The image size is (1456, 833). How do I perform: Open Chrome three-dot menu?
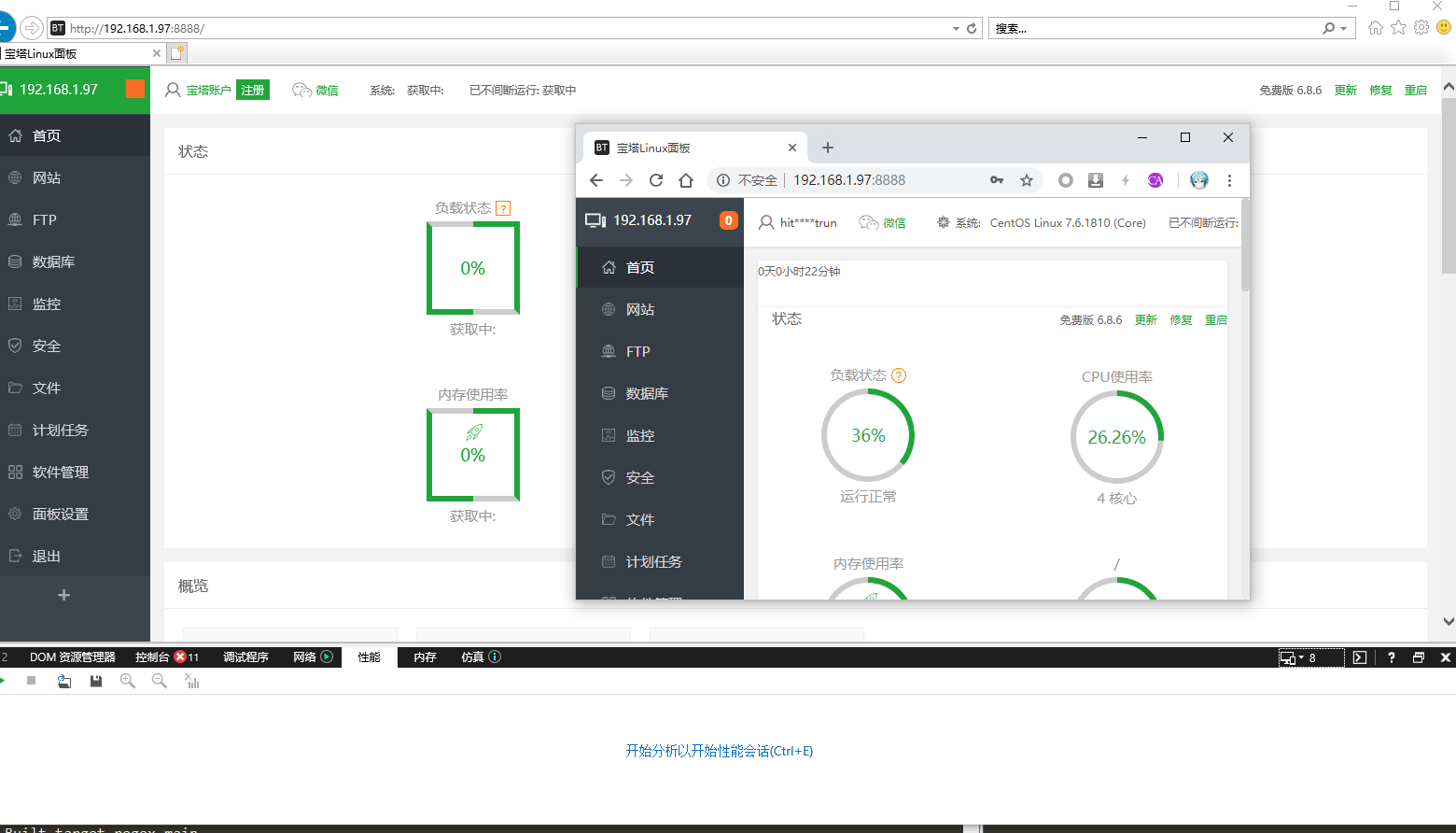1229,180
